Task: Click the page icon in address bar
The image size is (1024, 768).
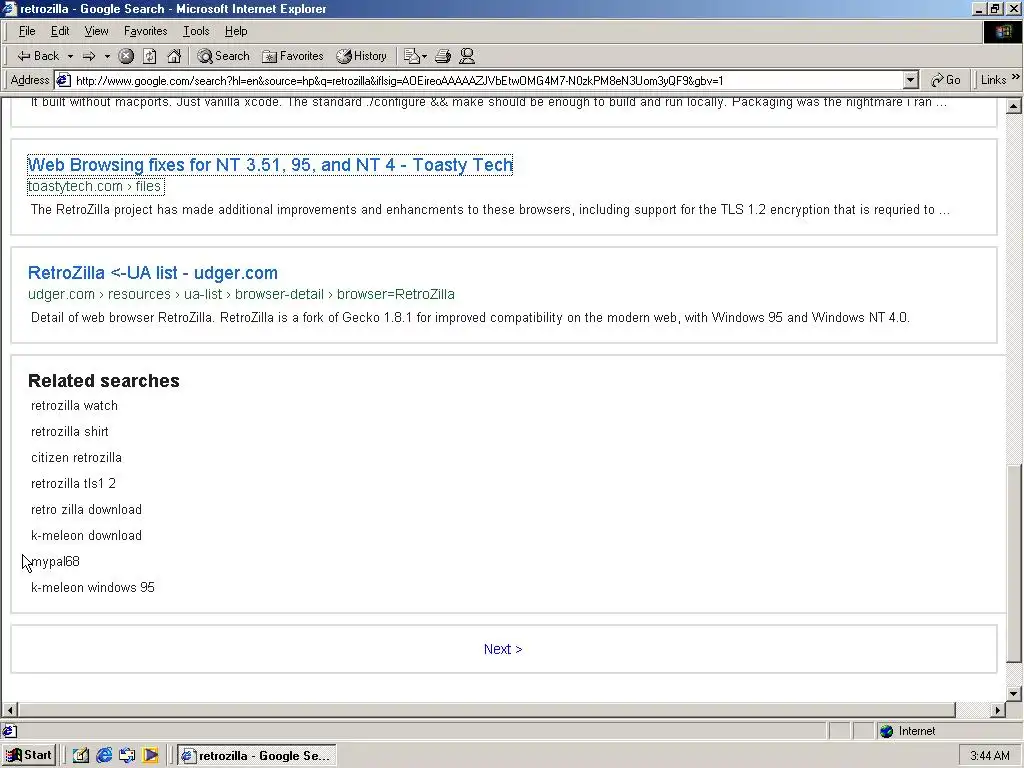Action: [x=63, y=80]
